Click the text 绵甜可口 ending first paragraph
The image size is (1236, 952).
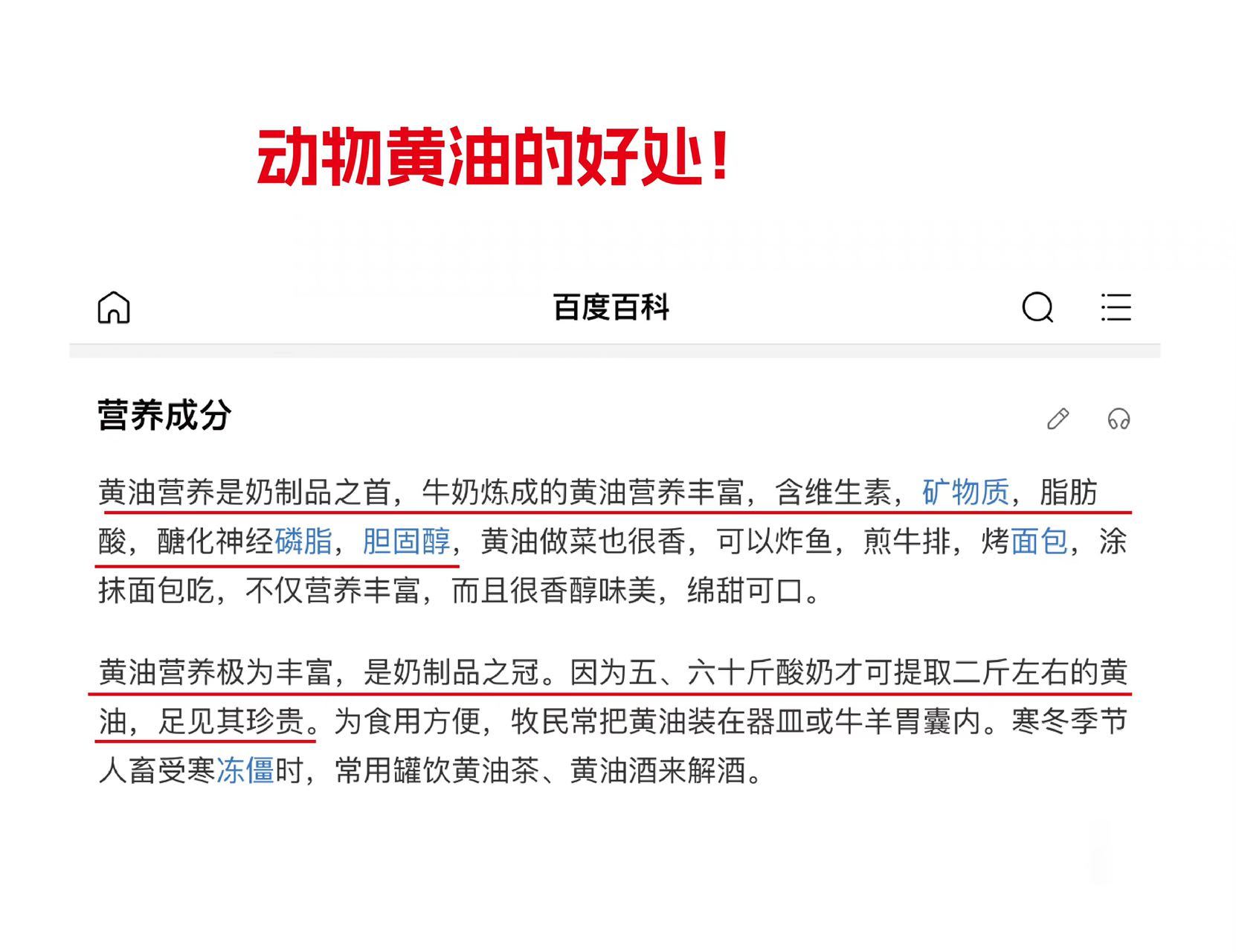746,591
